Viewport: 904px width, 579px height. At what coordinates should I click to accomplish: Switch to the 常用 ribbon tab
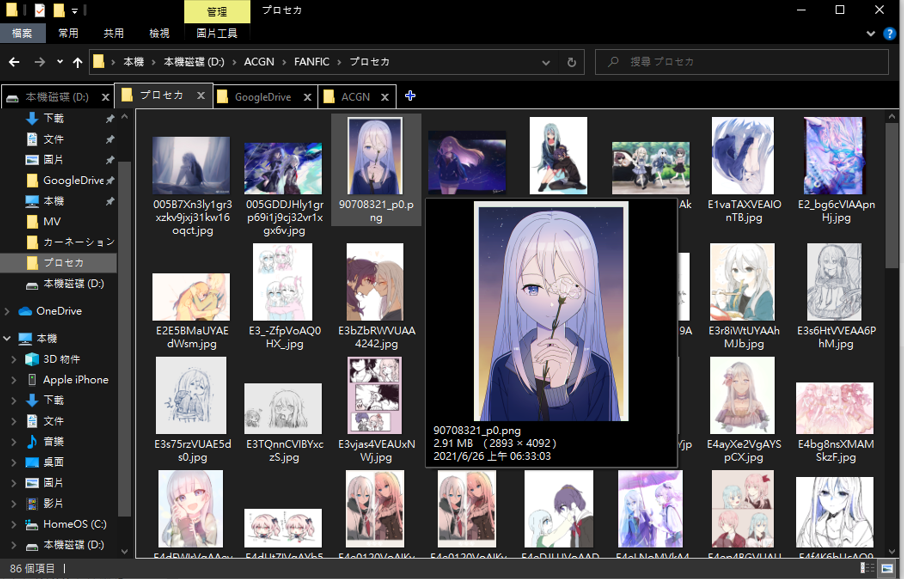(68, 33)
